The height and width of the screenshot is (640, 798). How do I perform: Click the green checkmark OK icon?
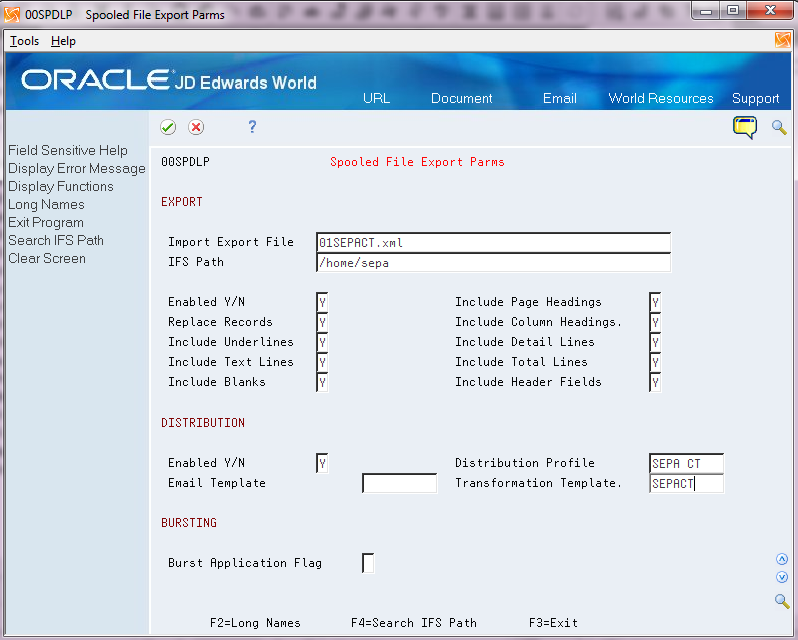coord(168,127)
